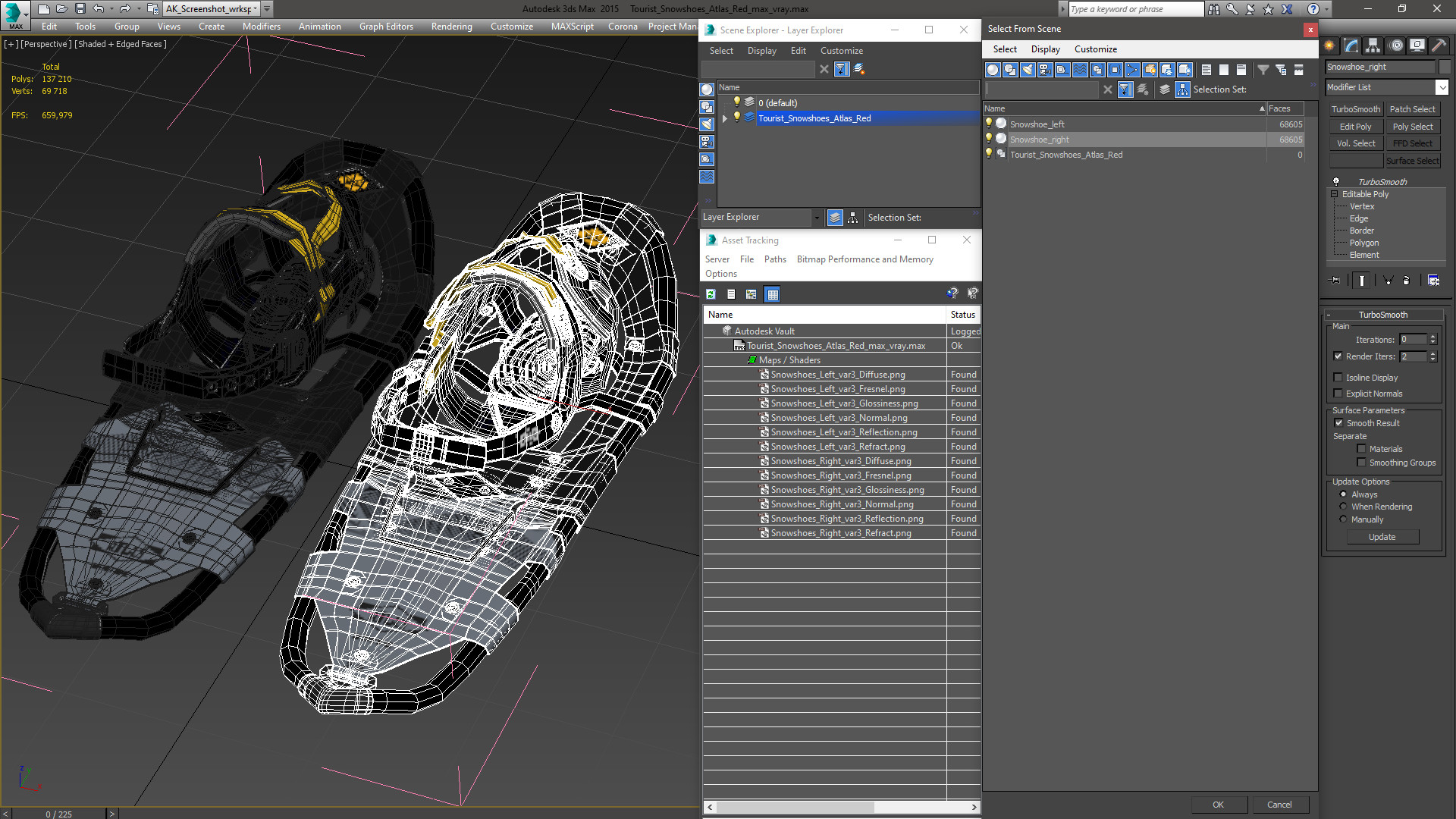Select Manually update option
Viewport: 1456px width, 819px height.
coord(1343,519)
